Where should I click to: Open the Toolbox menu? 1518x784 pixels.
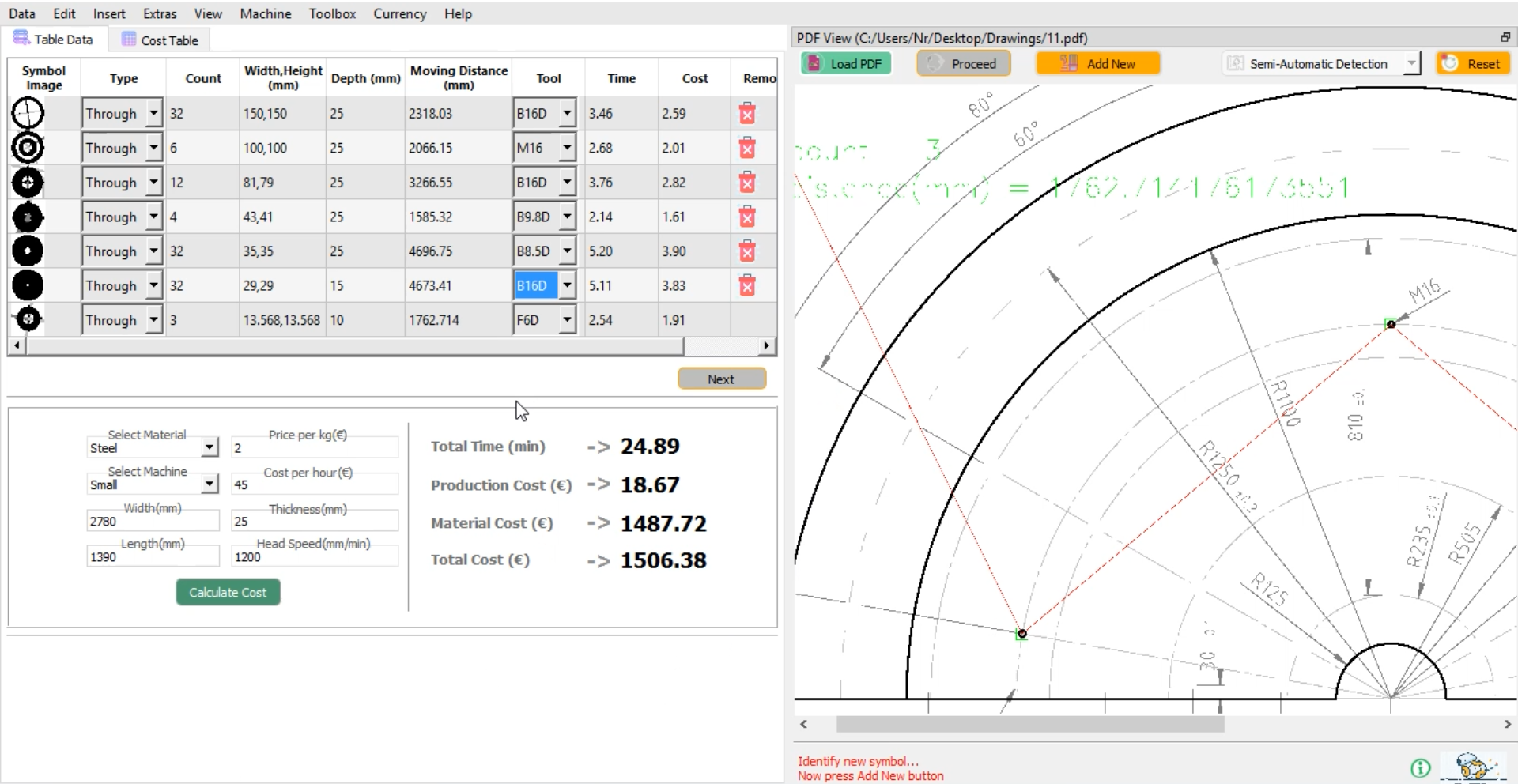click(332, 13)
